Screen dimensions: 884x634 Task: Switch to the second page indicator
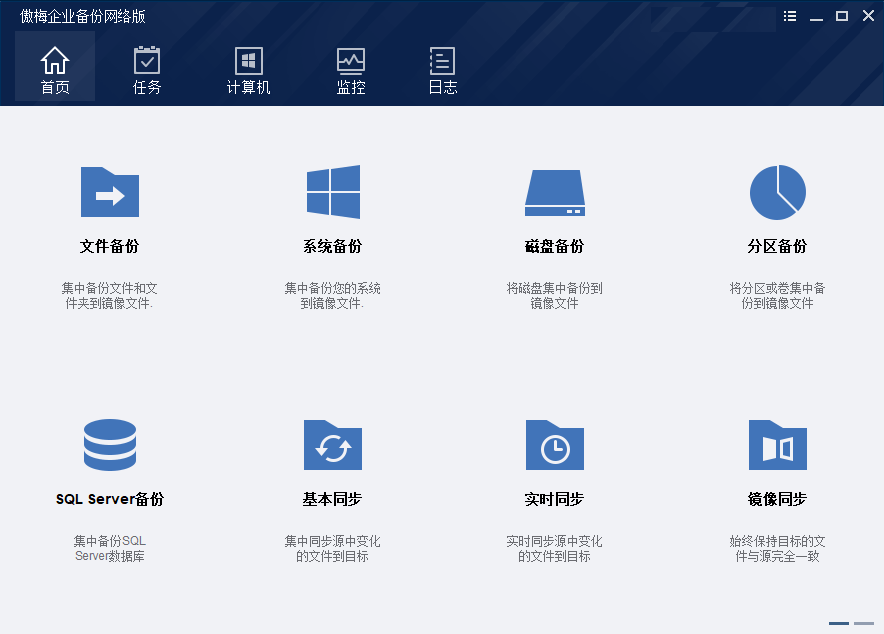pos(864,623)
